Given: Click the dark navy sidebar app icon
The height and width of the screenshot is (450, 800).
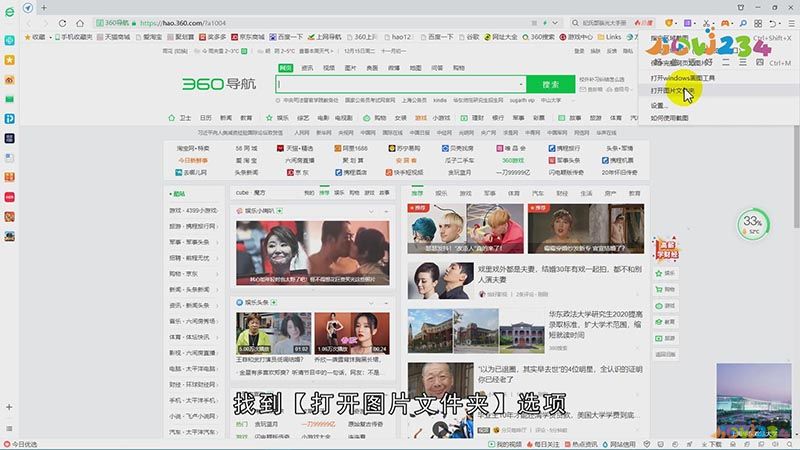Looking at the screenshot, I should [9, 138].
